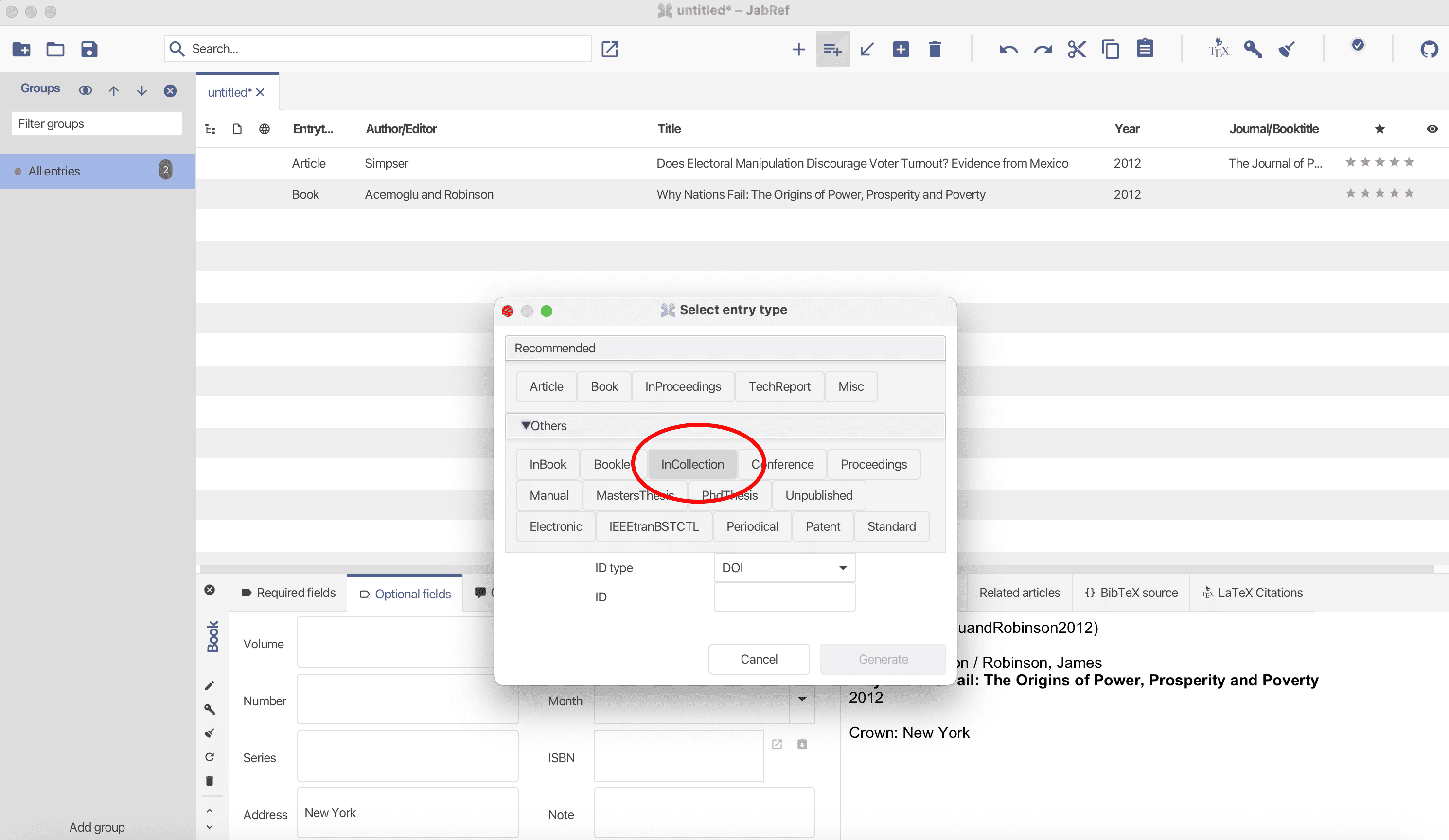Click the New library icon
Screen dimensions: 1449x840
point(21,50)
